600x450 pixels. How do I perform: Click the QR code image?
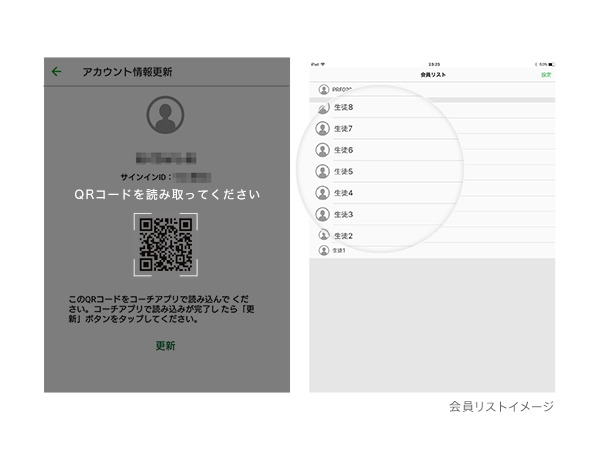point(166,243)
